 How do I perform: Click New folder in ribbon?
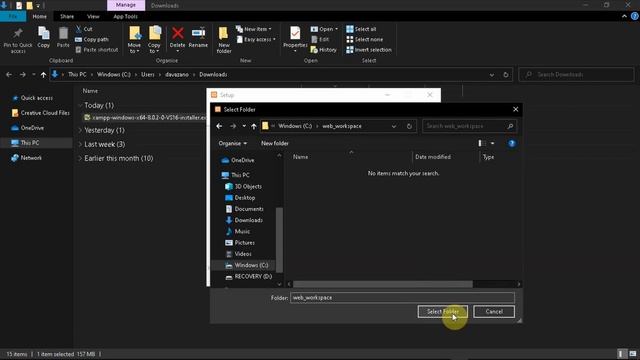tap(224, 40)
